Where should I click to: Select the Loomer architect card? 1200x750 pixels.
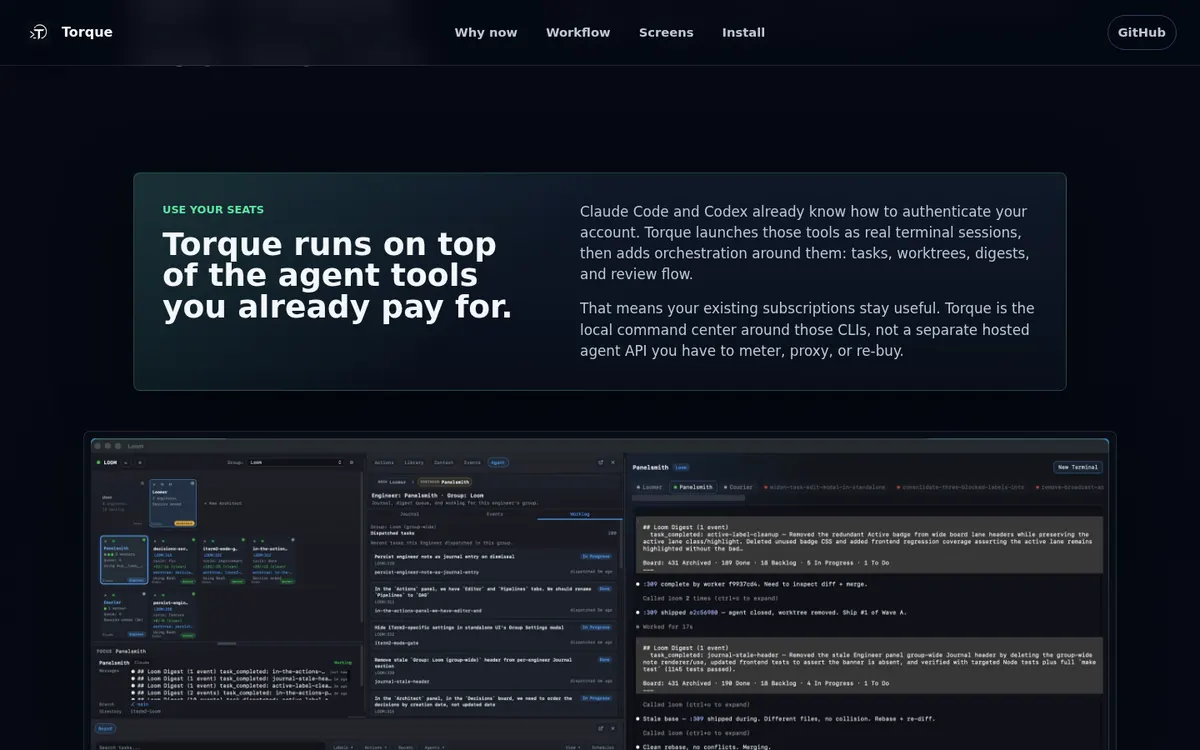pyautogui.click(x=173, y=502)
